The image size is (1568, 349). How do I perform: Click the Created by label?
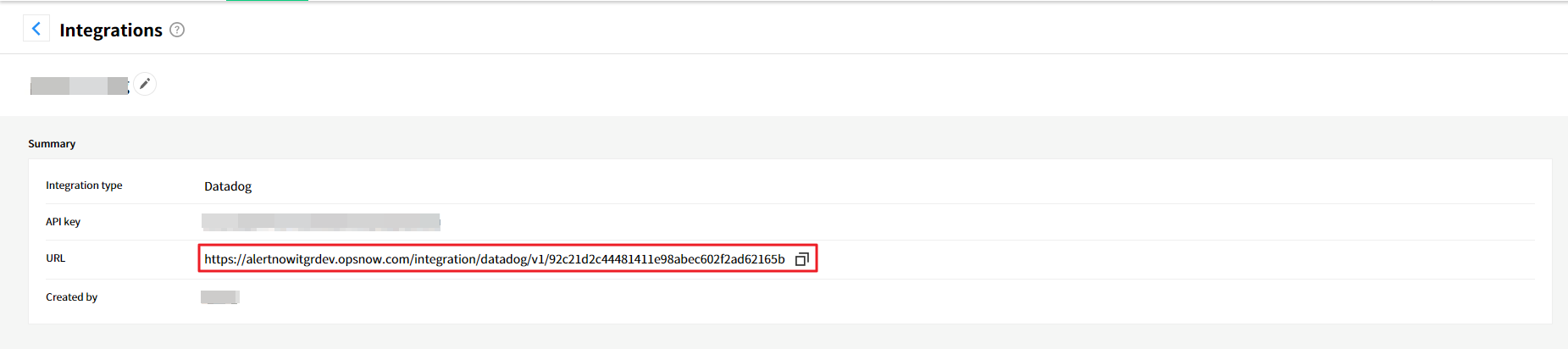click(71, 297)
